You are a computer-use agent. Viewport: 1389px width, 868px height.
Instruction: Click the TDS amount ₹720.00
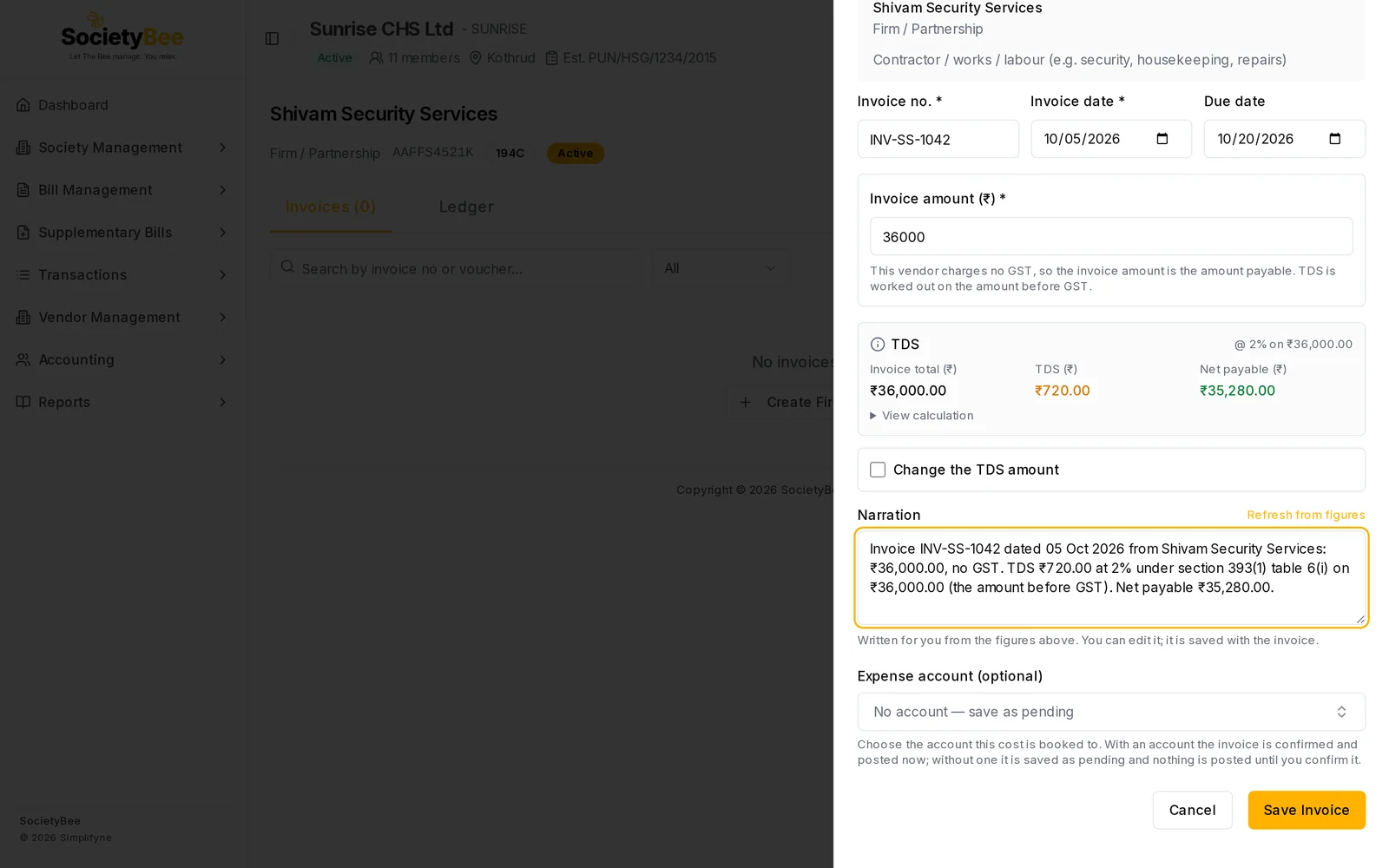(x=1062, y=391)
